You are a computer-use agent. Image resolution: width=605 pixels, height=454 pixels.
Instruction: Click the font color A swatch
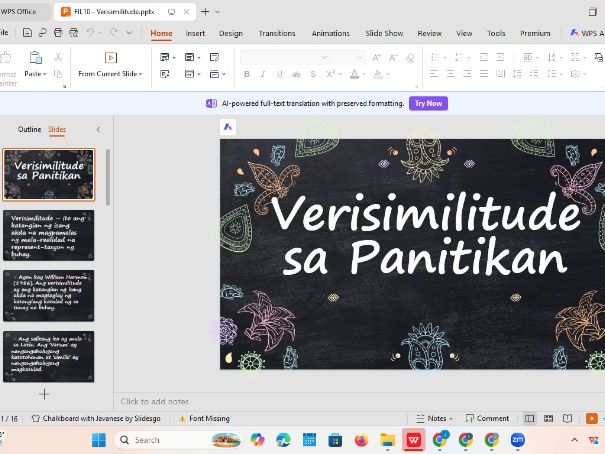pyautogui.click(x=354, y=74)
